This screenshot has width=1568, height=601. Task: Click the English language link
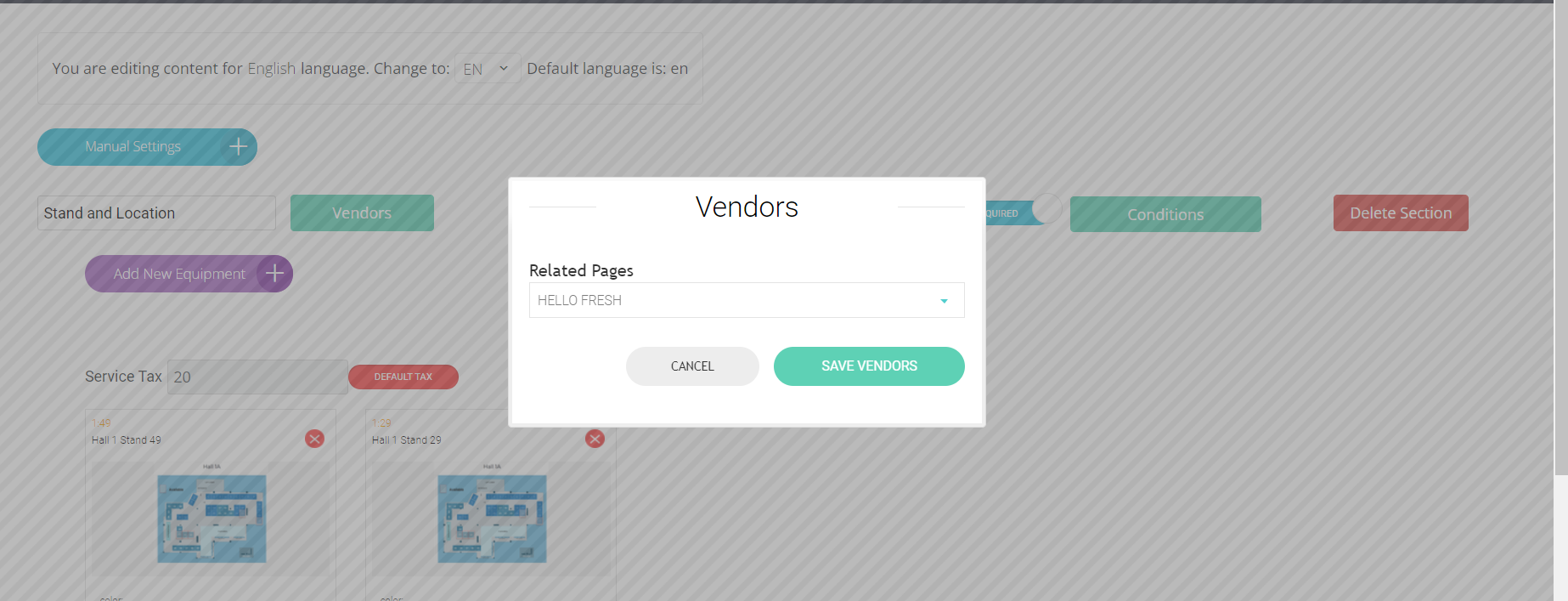(271, 69)
